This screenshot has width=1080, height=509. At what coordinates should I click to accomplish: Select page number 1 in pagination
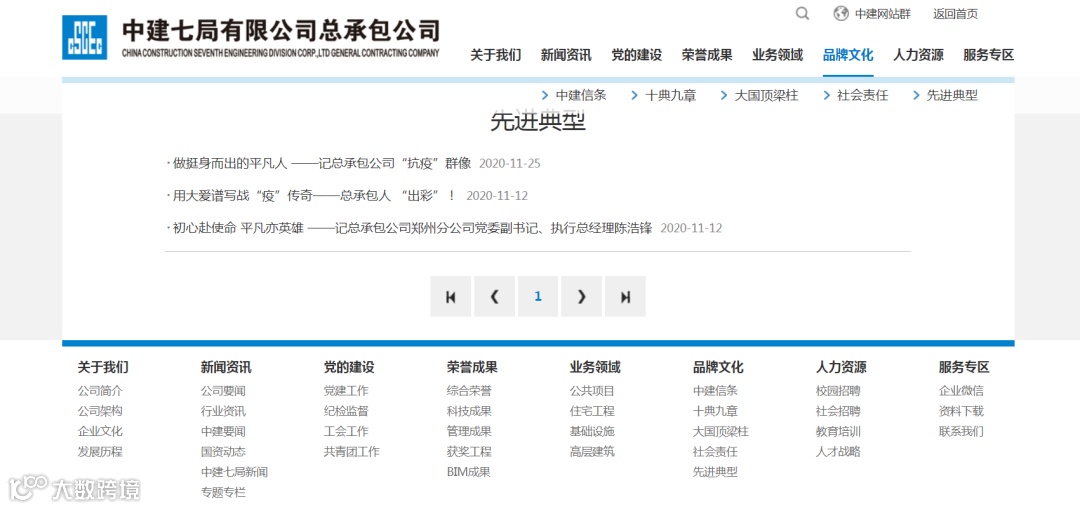538,296
